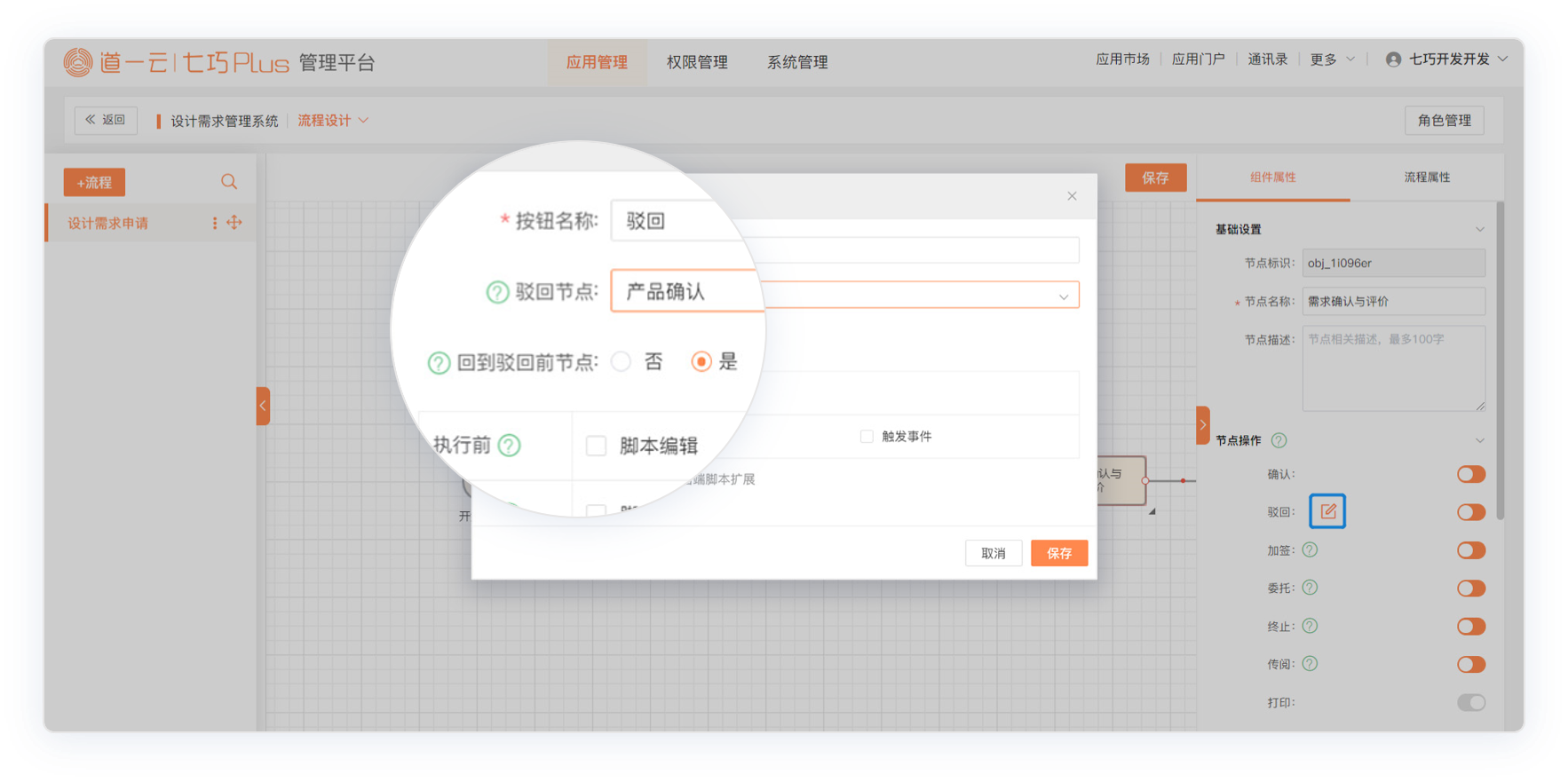The height and width of the screenshot is (782, 1568).
Task: Switch to the 流程属性 tab
Action: (1426, 178)
